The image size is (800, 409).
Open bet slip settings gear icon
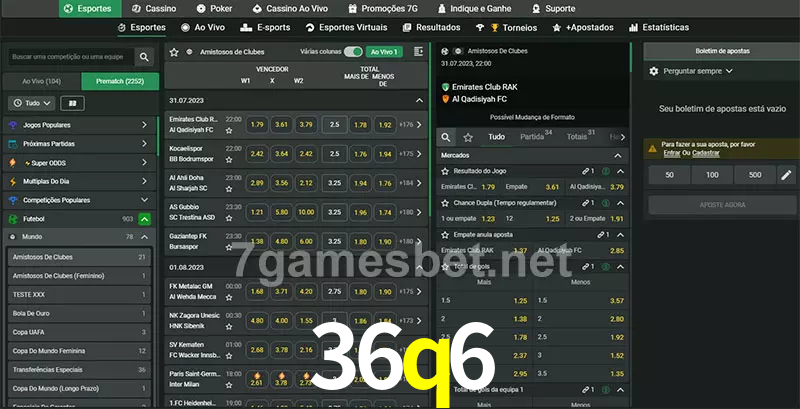click(x=654, y=71)
